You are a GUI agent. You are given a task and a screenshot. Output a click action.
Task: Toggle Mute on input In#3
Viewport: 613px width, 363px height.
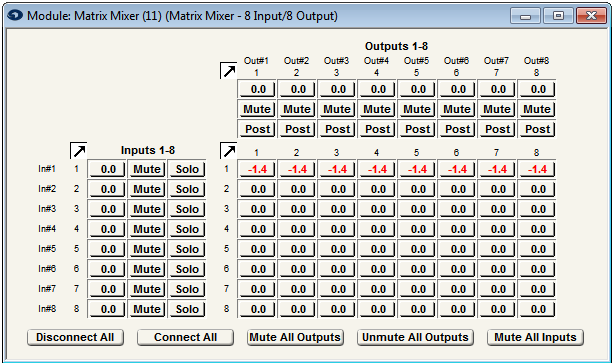pos(147,209)
